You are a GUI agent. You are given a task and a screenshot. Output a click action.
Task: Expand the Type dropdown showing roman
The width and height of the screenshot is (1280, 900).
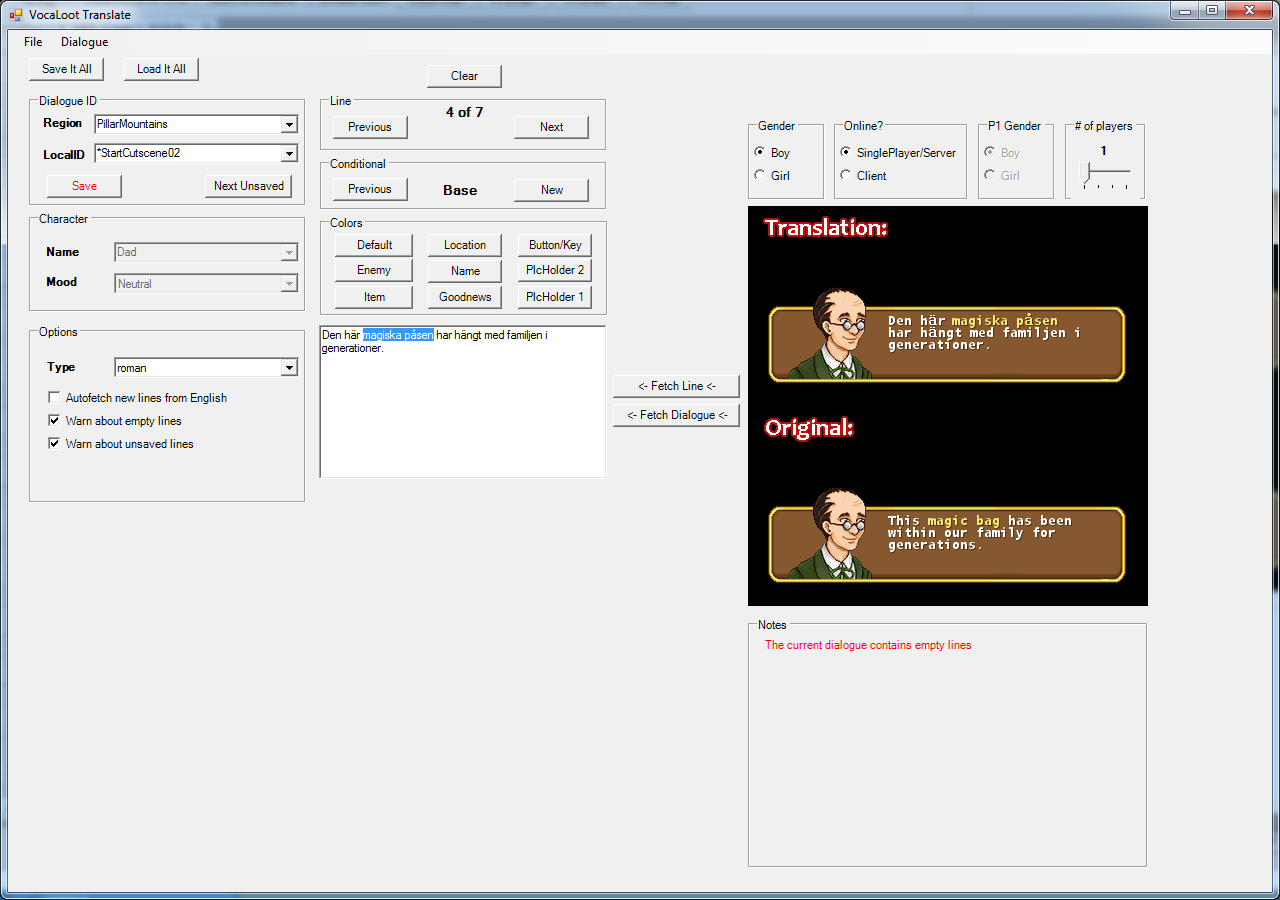289,368
